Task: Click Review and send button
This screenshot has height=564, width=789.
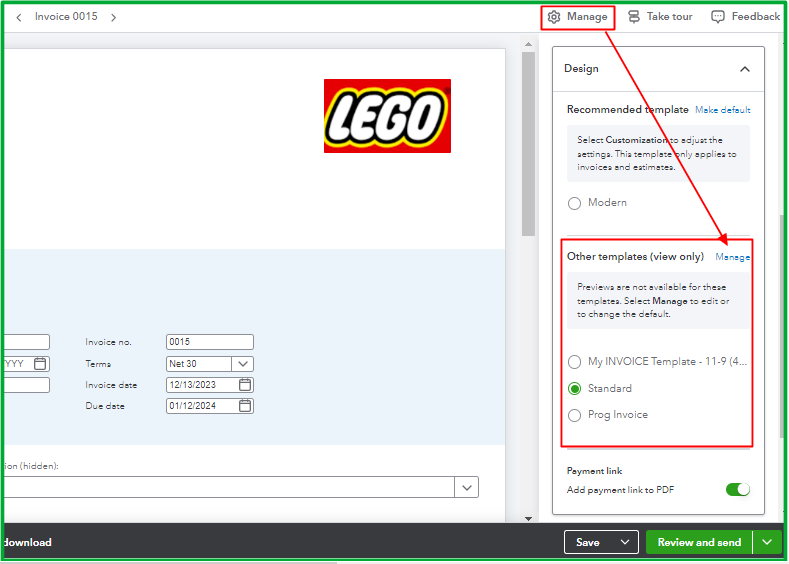Action: pyautogui.click(x=699, y=542)
